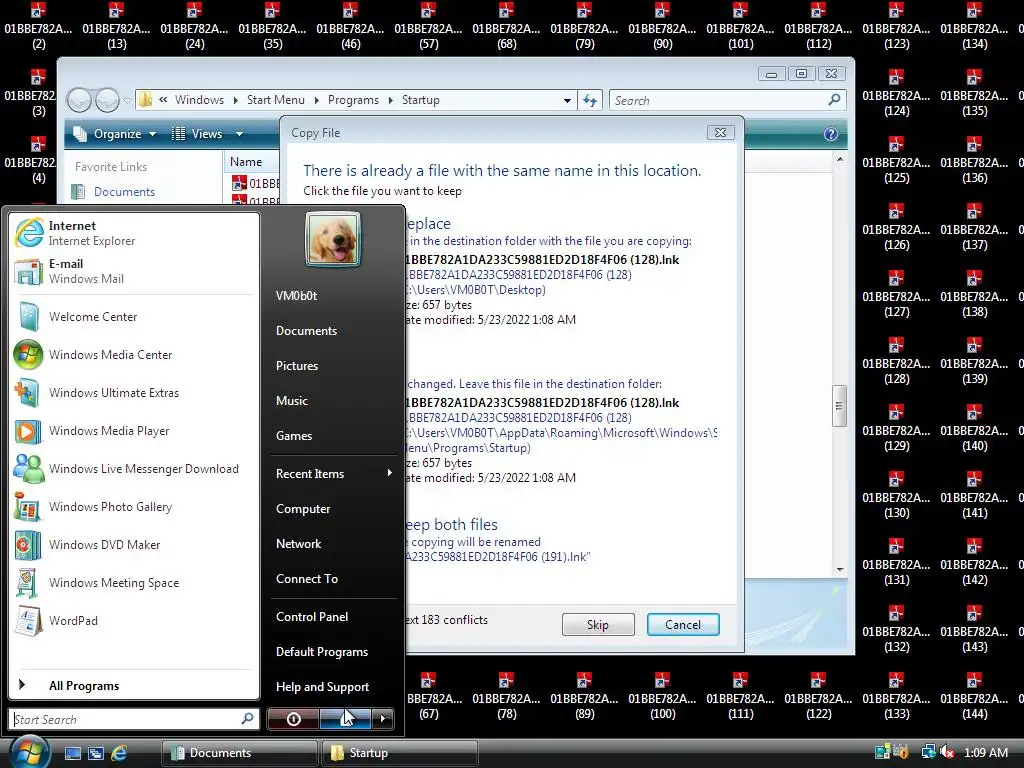Open Internet Explorer from the Start menu
The image size is (1024, 768).
(134, 232)
